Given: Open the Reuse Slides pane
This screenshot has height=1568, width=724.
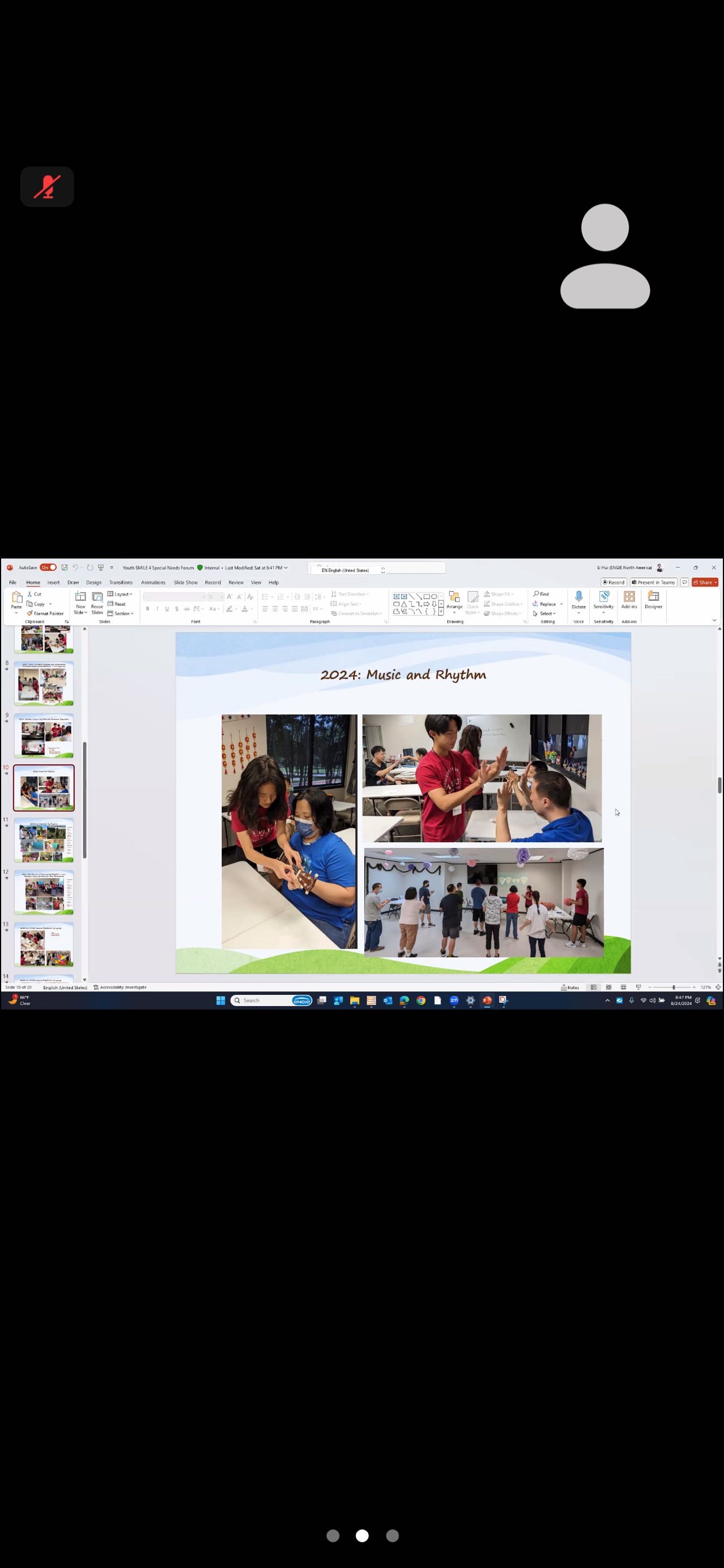Looking at the screenshot, I should tap(97, 603).
